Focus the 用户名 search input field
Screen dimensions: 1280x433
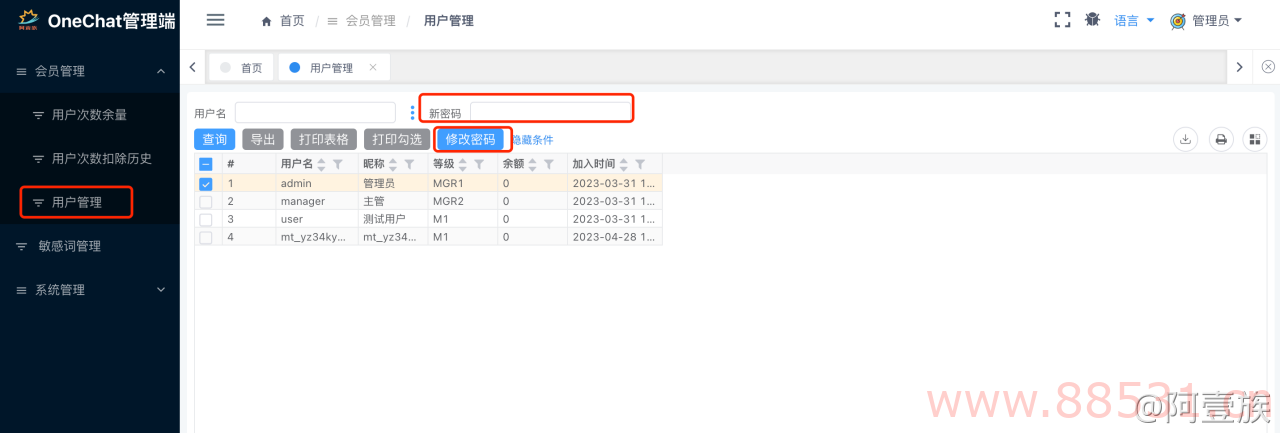tap(315, 113)
